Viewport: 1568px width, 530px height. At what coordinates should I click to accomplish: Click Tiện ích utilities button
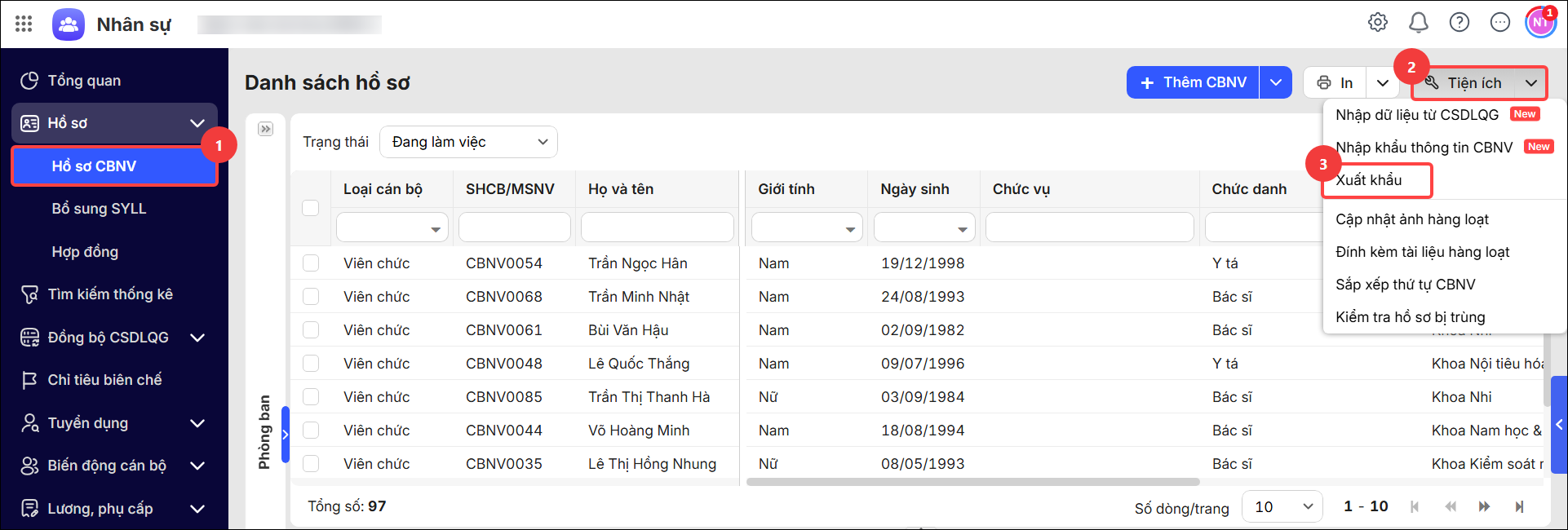(1464, 83)
